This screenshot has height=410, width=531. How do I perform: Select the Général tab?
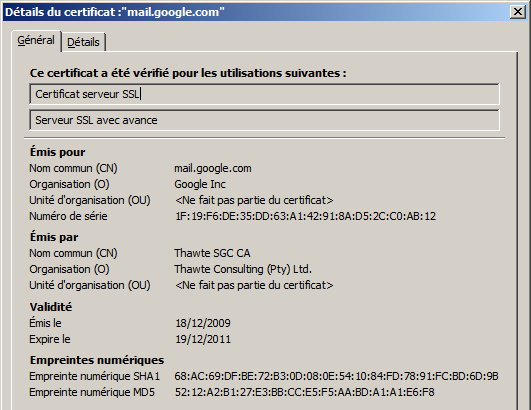(36, 41)
